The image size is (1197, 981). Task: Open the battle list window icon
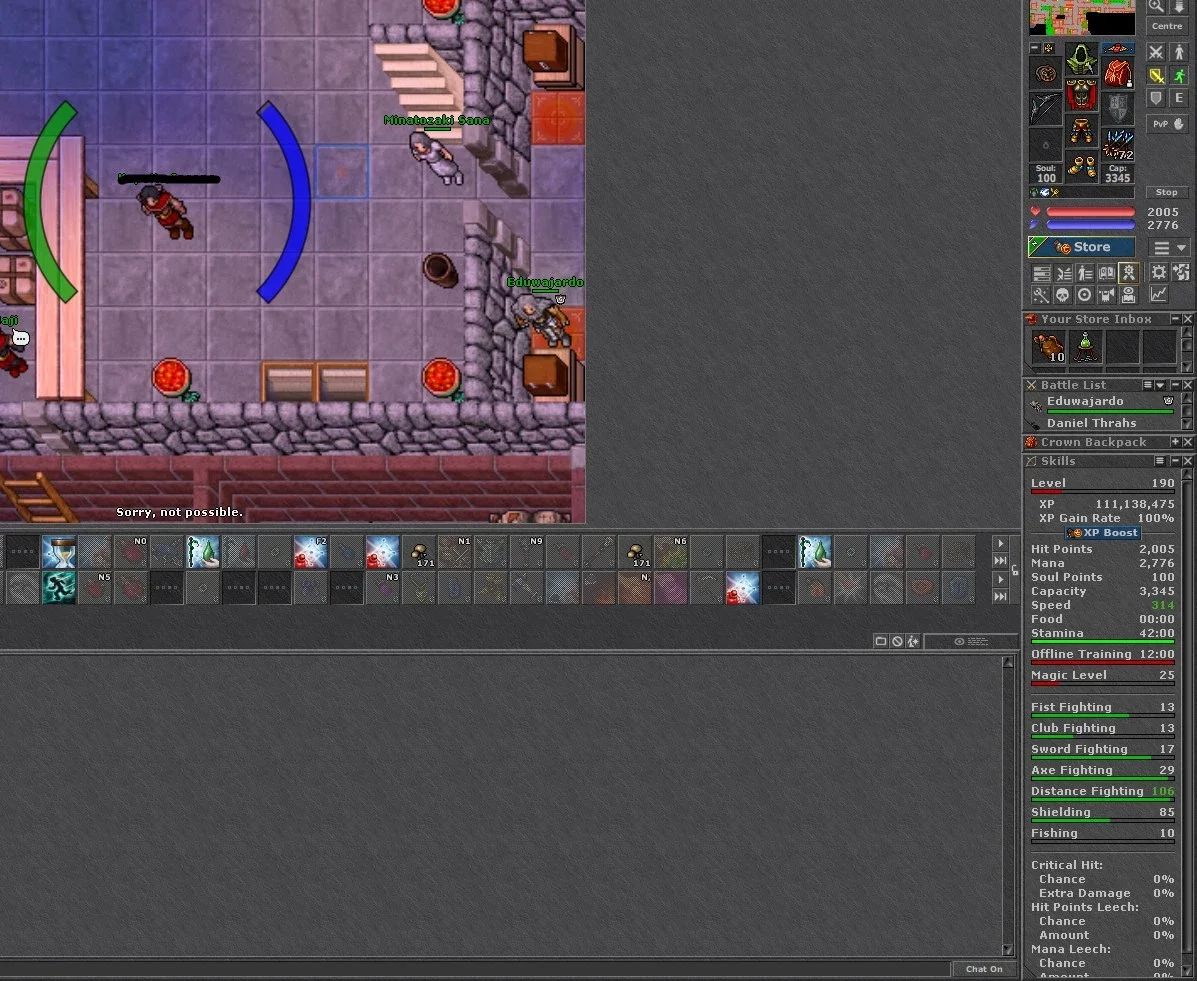[1063, 273]
